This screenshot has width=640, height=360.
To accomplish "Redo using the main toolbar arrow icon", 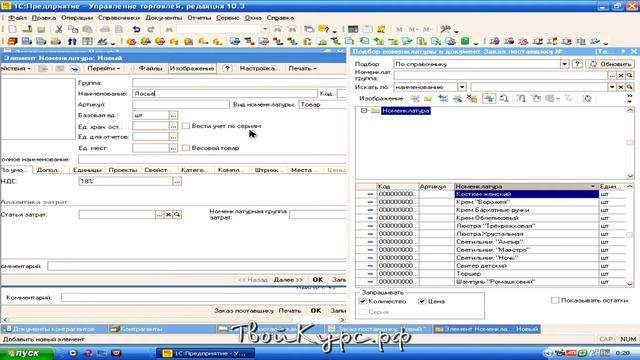I will pos(151,29).
